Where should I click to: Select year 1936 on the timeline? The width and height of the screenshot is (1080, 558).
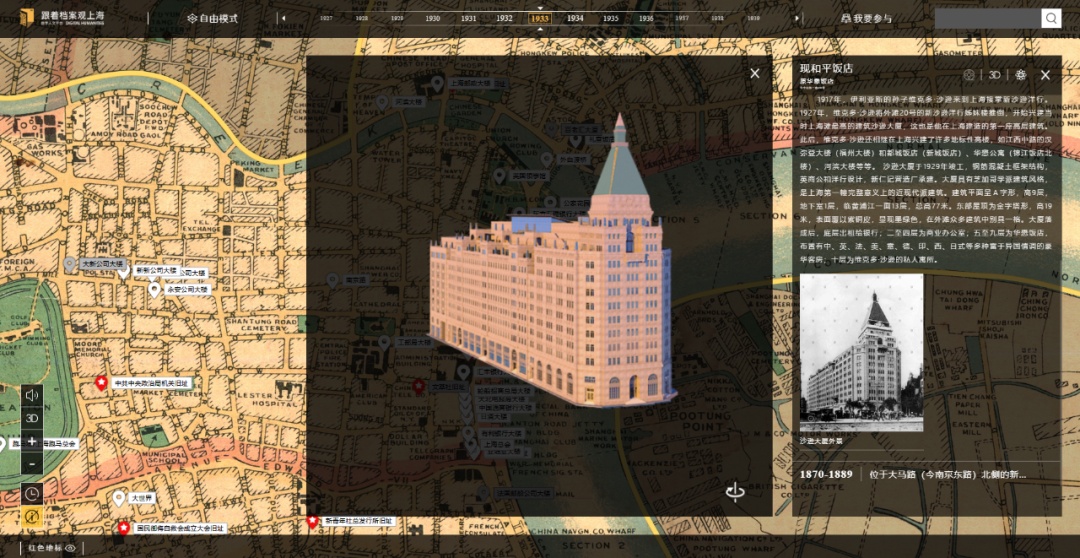point(646,19)
